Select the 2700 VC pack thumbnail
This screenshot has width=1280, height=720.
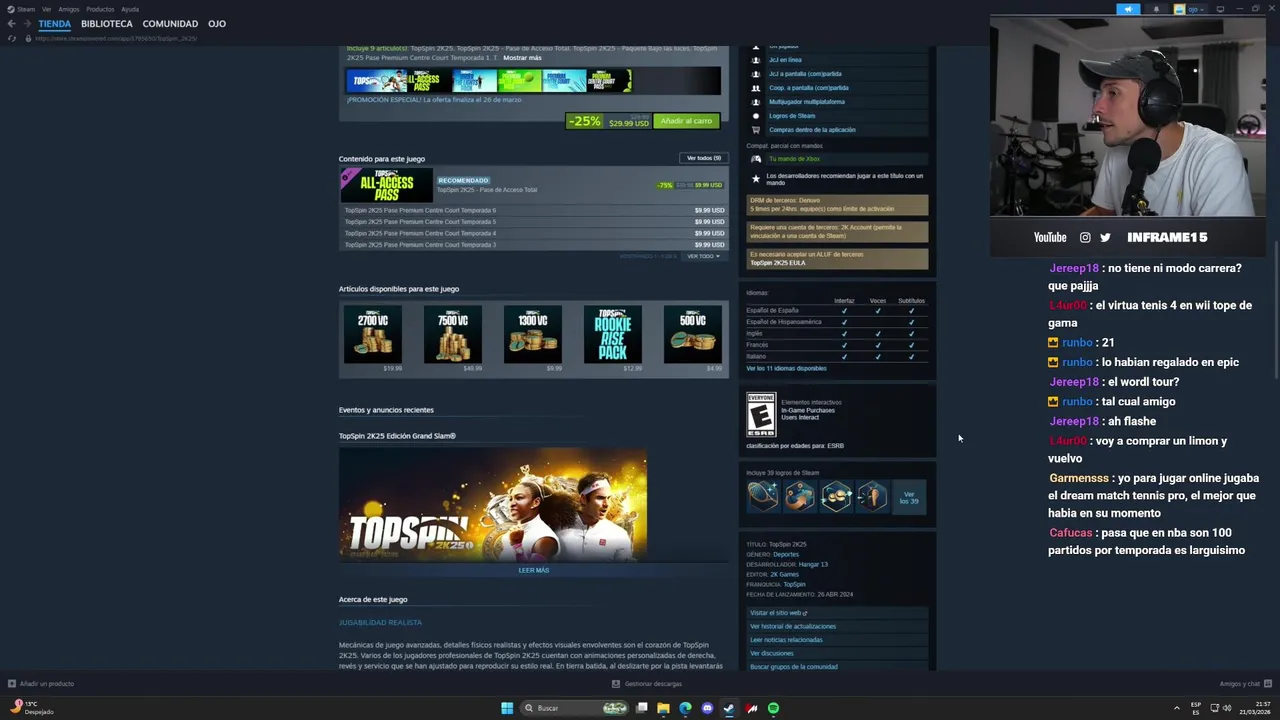[372, 334]
